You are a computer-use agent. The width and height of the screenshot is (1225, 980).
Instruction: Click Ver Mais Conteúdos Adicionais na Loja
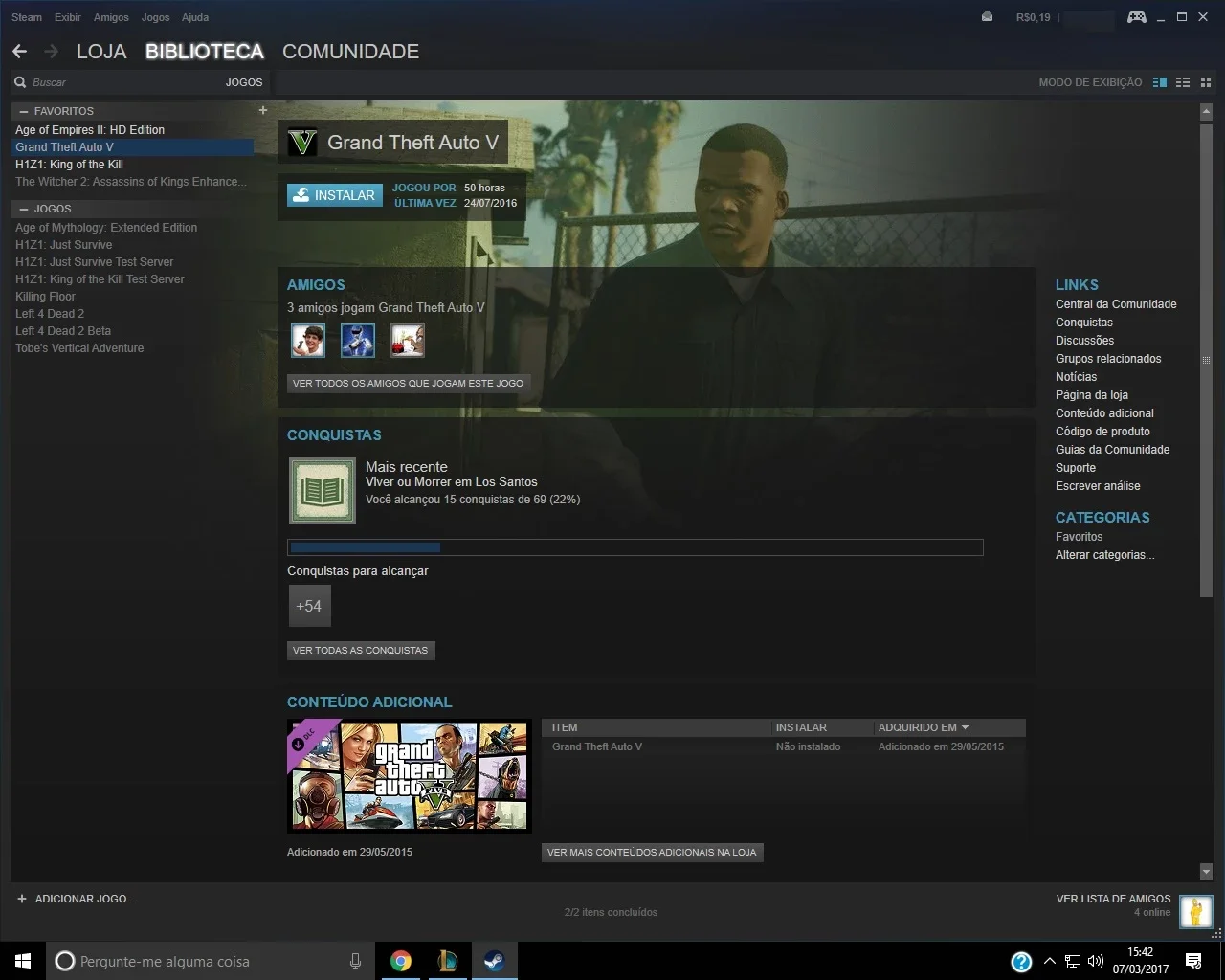tap(652, 852)
